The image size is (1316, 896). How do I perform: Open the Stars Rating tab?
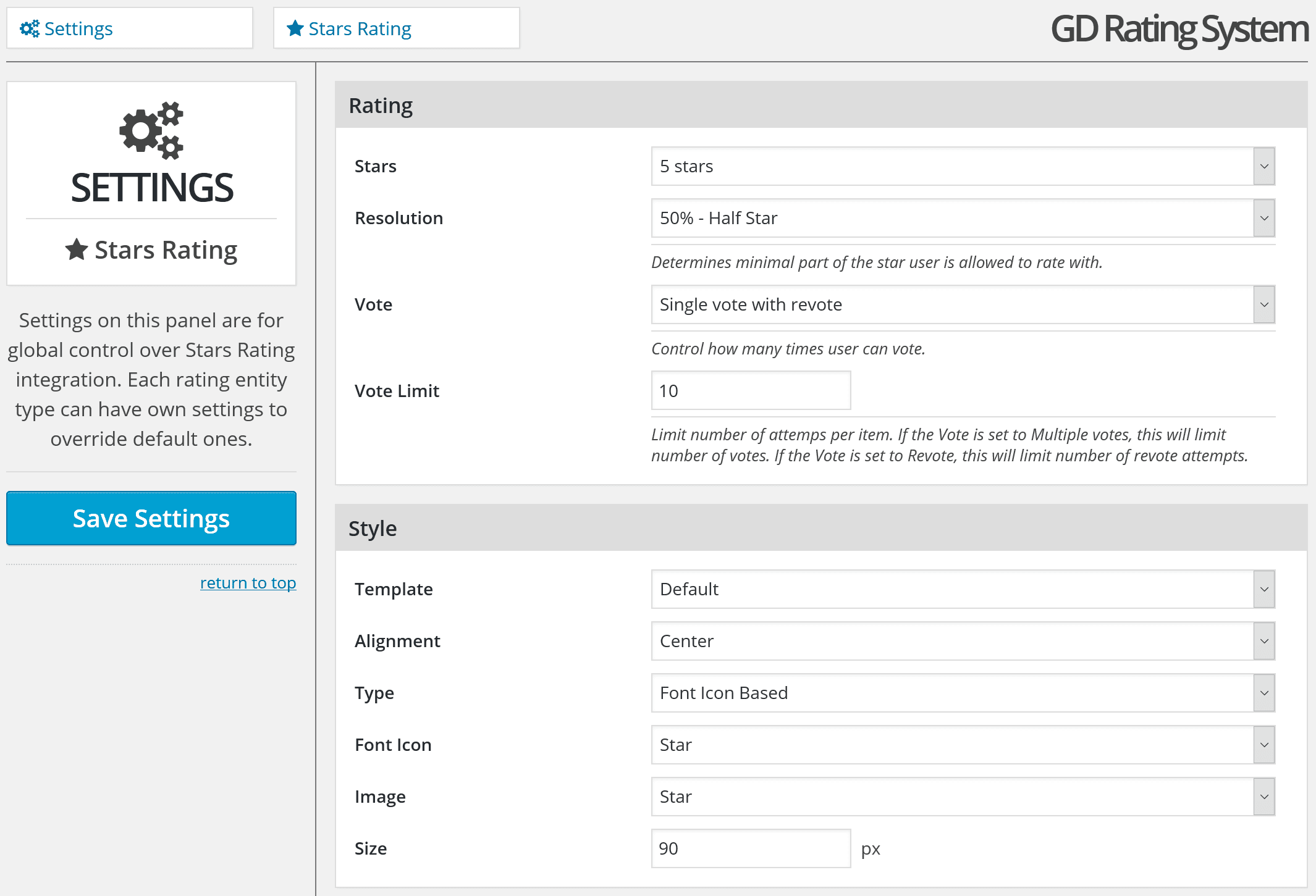tap(397, 28)
